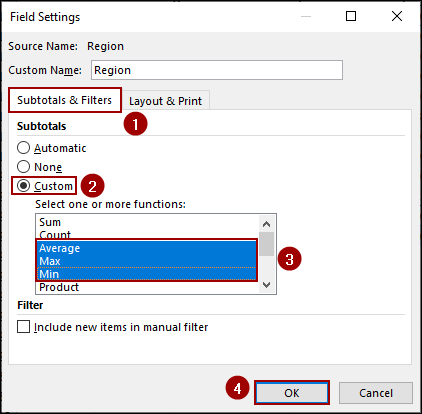Screen dimensions: 422x414
Task: Pick Sum in the functions list
Action: point(147,222)
